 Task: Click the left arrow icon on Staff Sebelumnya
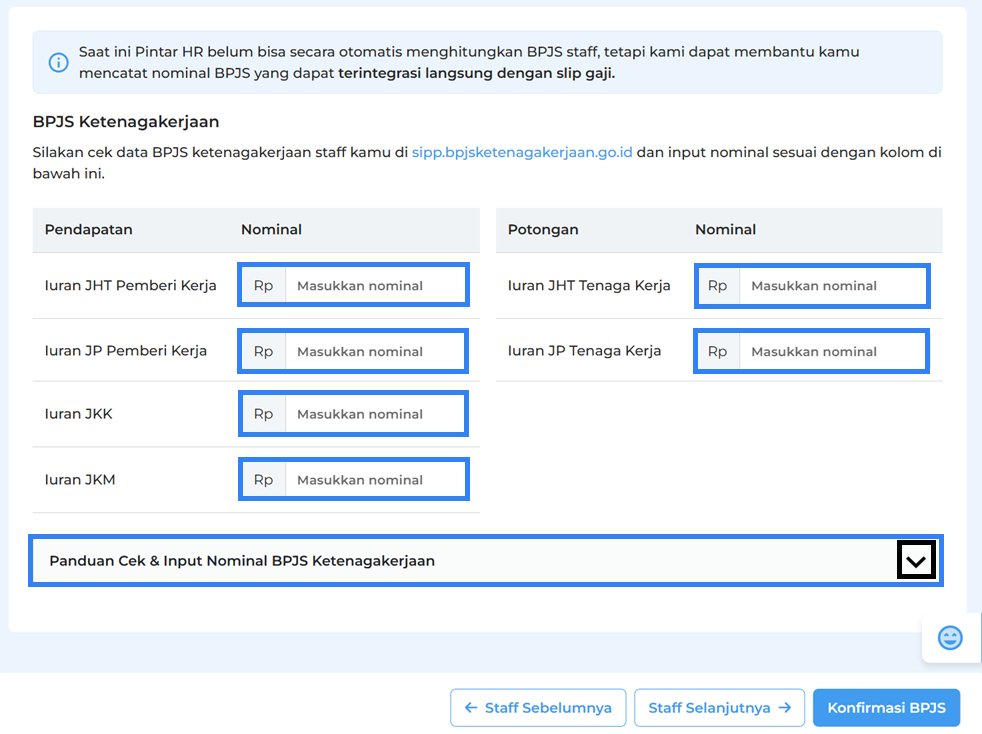471,708
